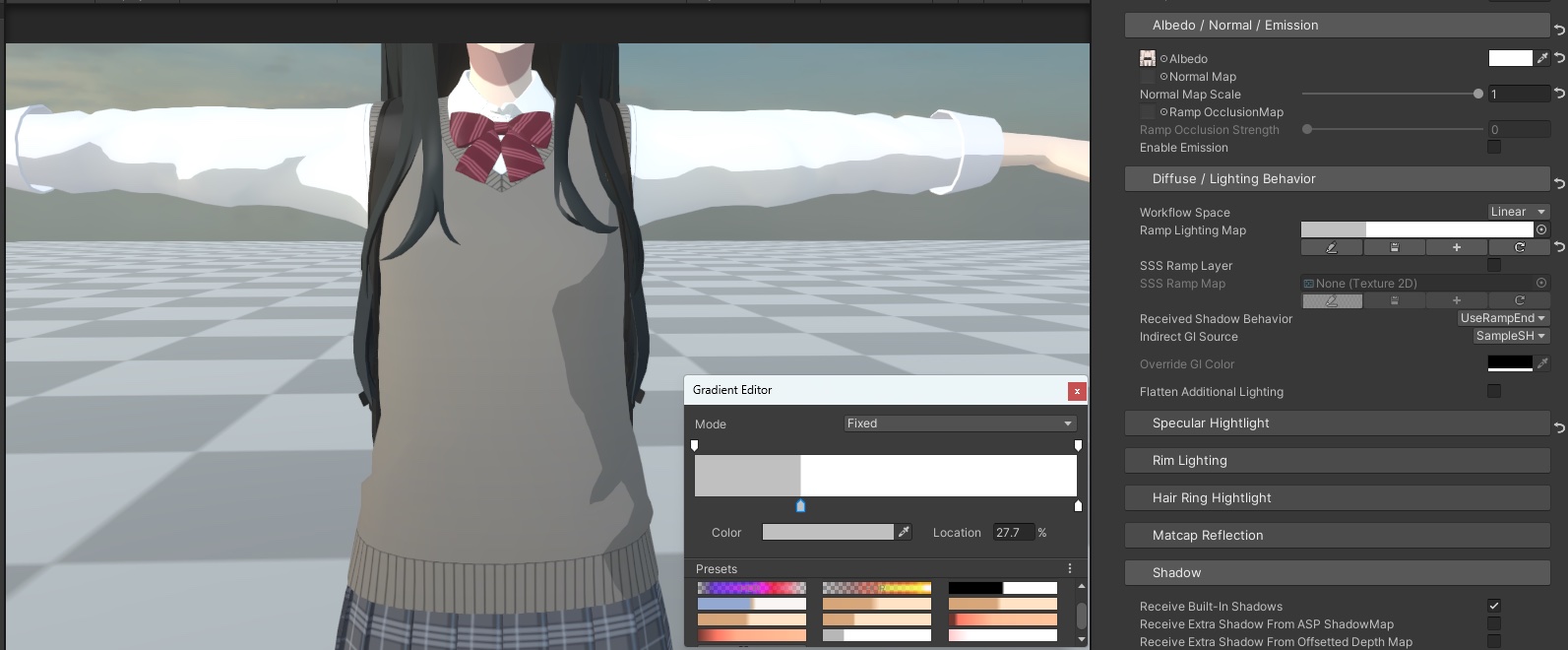Open the Ramp Lighting Map object picker
This screenshot has width=1568, height=650.
(x=1541, y=229)
